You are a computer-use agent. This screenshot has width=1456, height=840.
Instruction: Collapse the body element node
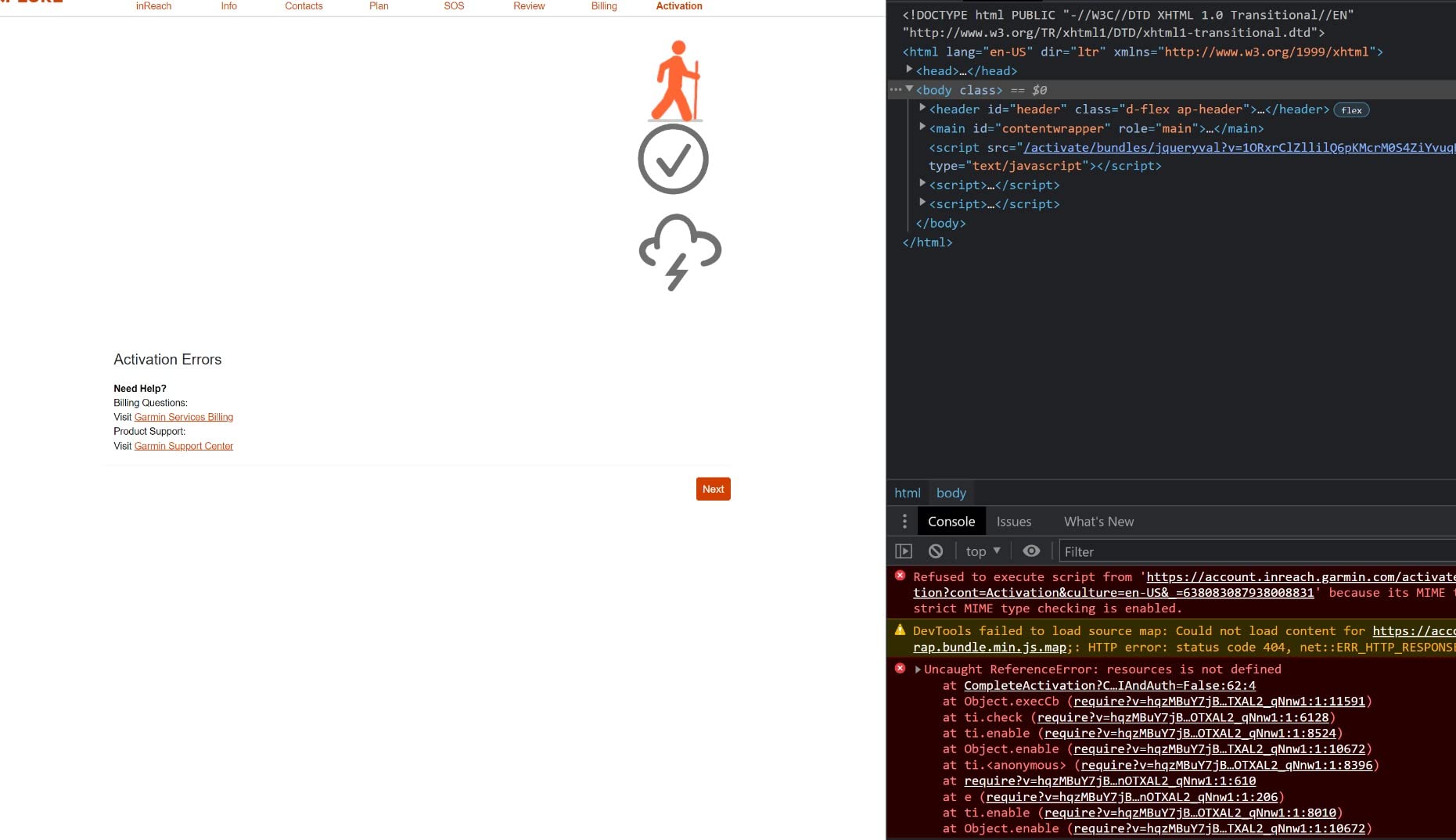click(909, 89)
